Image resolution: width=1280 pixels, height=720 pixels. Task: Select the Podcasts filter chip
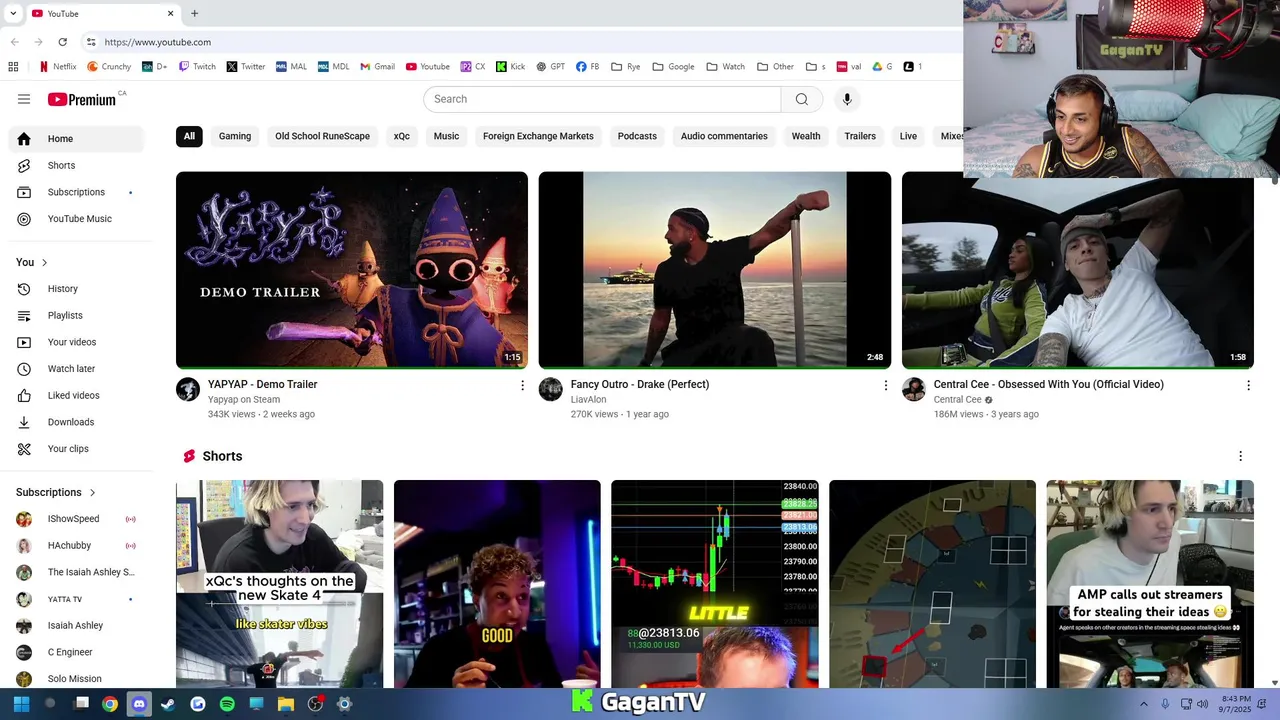(x=637, y=136)
